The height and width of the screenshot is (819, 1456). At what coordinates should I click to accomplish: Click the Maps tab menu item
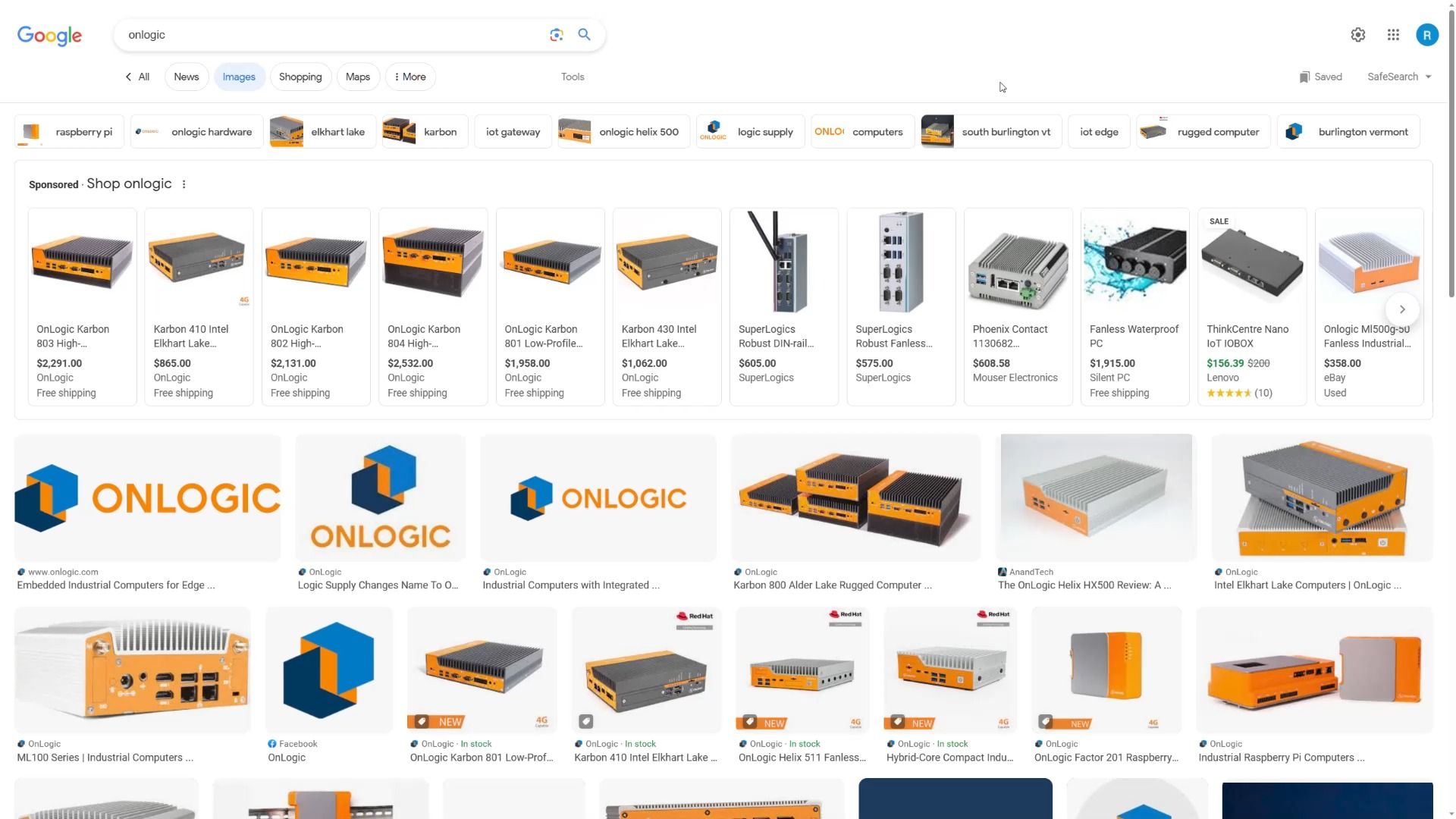[x=357, y=76]
